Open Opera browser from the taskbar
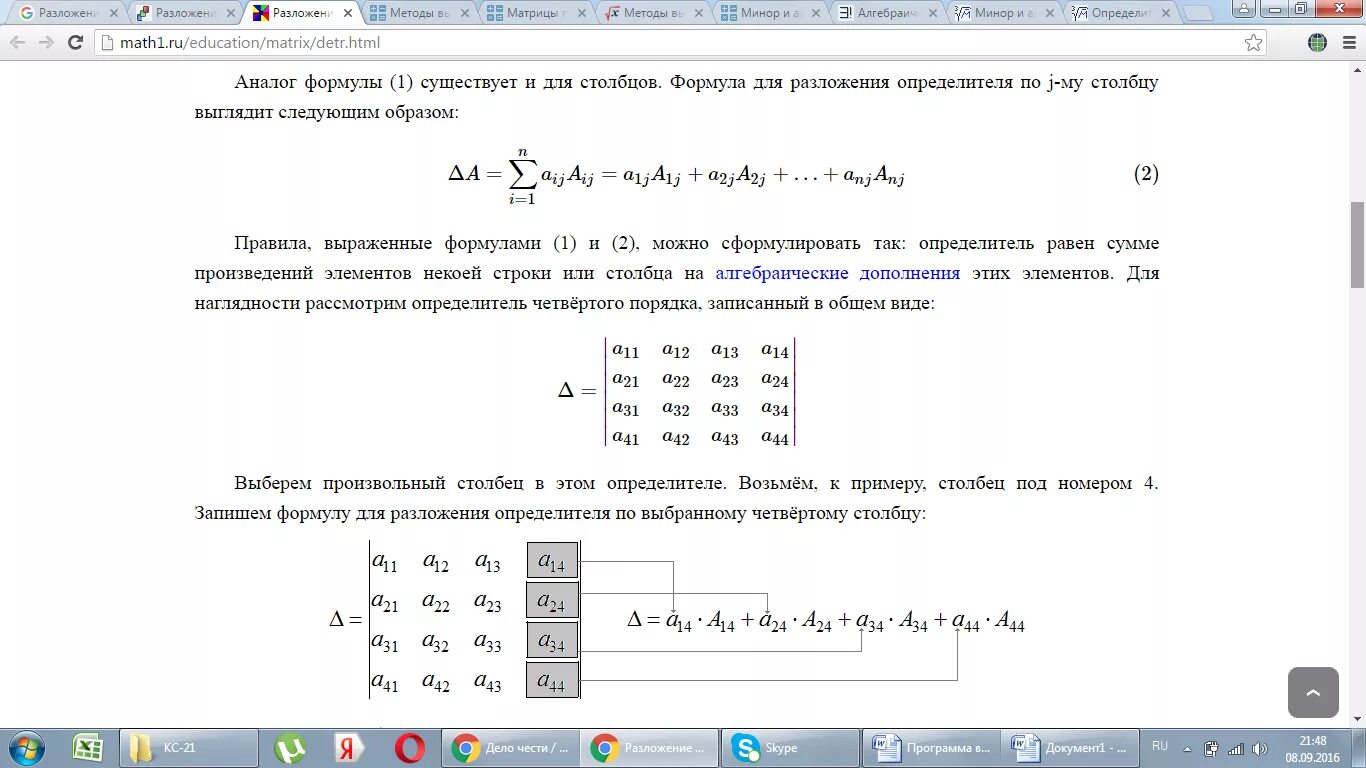Image resolution: width=1366 pixels, height=768 pixels. [x=409, y=748]
